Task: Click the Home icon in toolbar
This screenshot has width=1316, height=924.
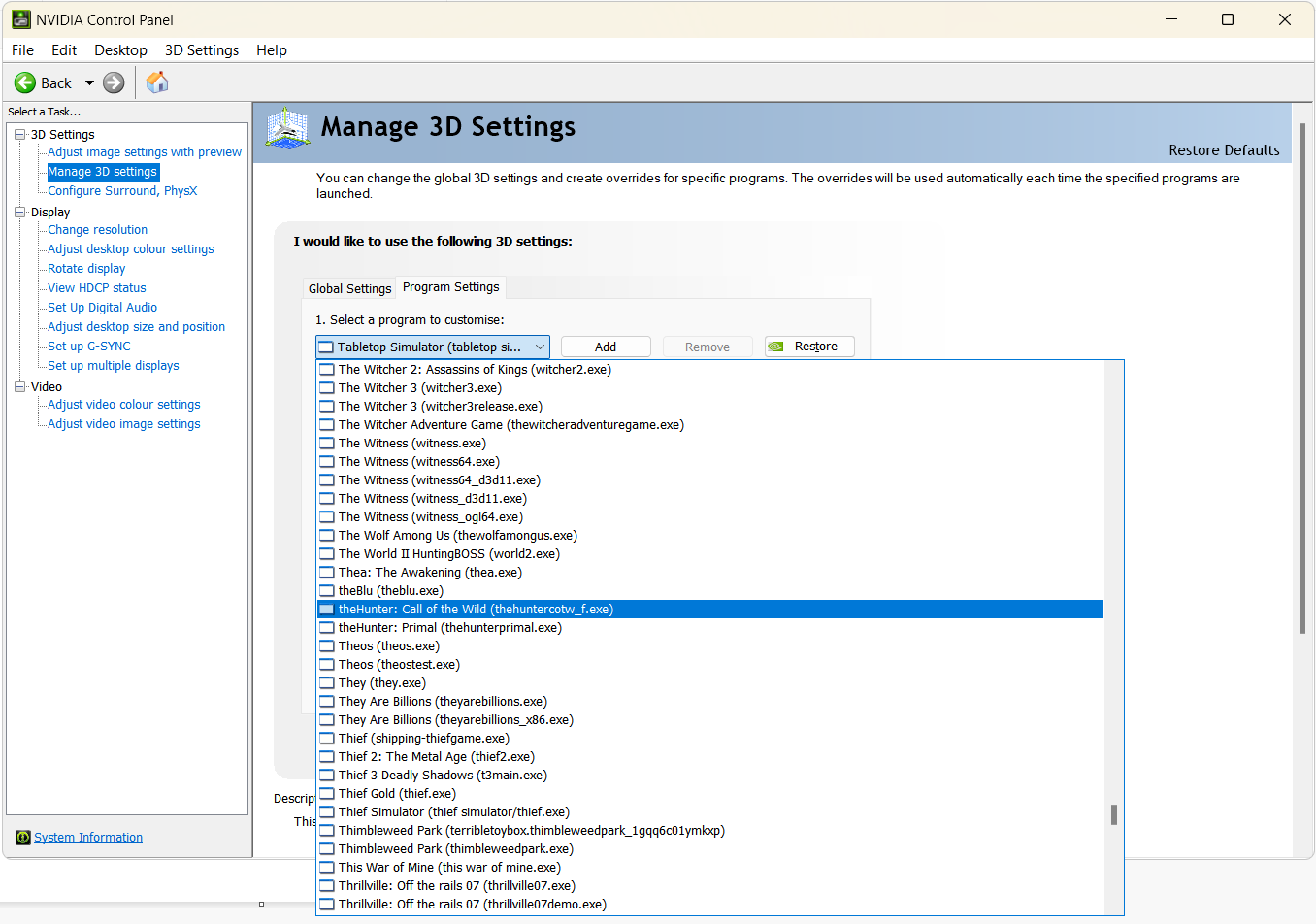Action: tap(157, 82)
